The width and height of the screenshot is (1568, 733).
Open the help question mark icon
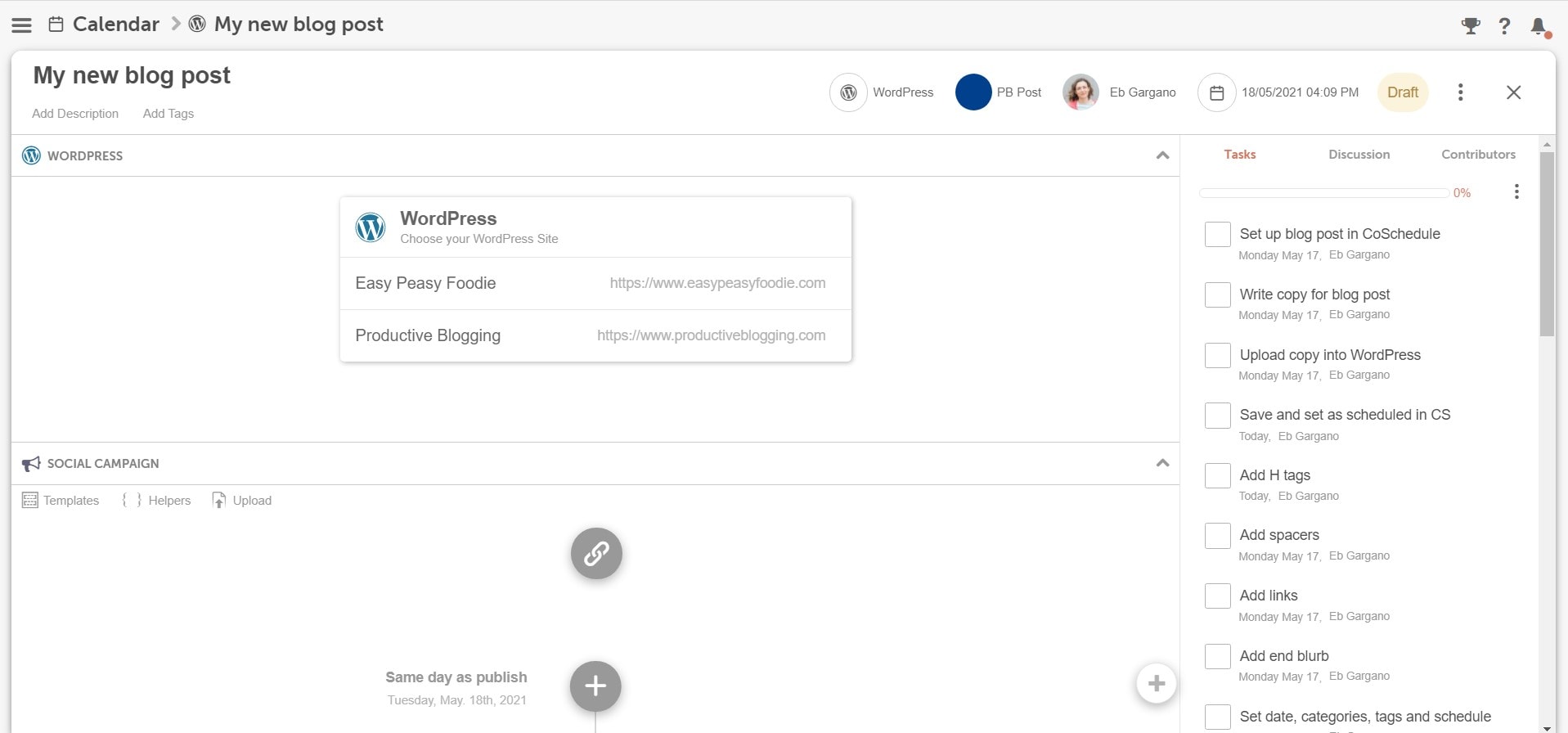pyautogui.click(x=1504, y=26)
